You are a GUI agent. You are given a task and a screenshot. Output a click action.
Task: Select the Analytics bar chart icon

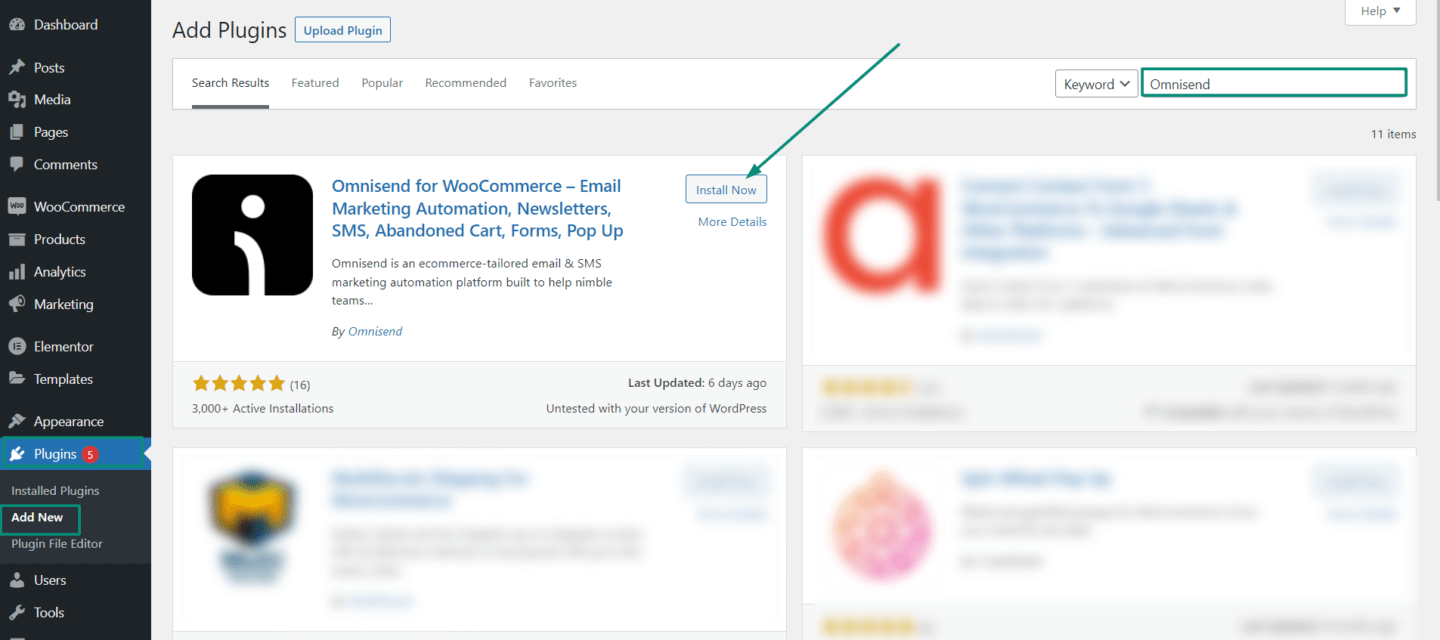(x=17, y=272)
